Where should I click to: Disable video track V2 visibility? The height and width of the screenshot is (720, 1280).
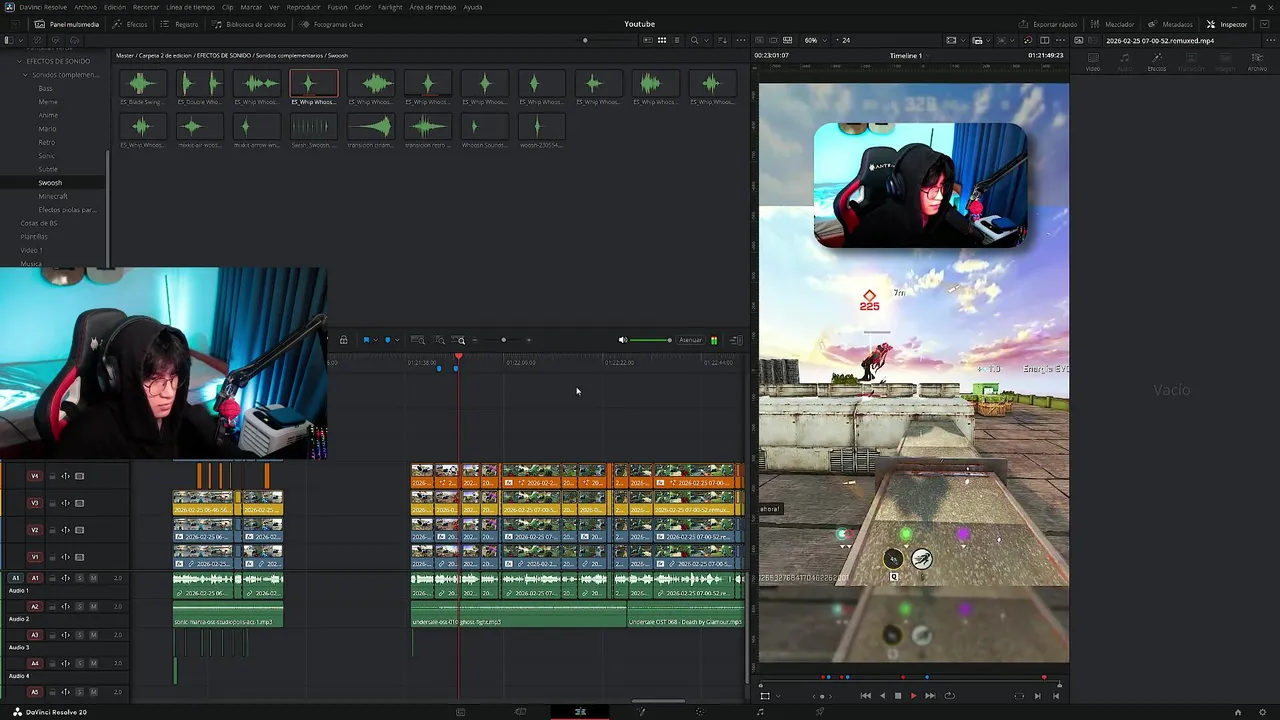pos(80,530)
